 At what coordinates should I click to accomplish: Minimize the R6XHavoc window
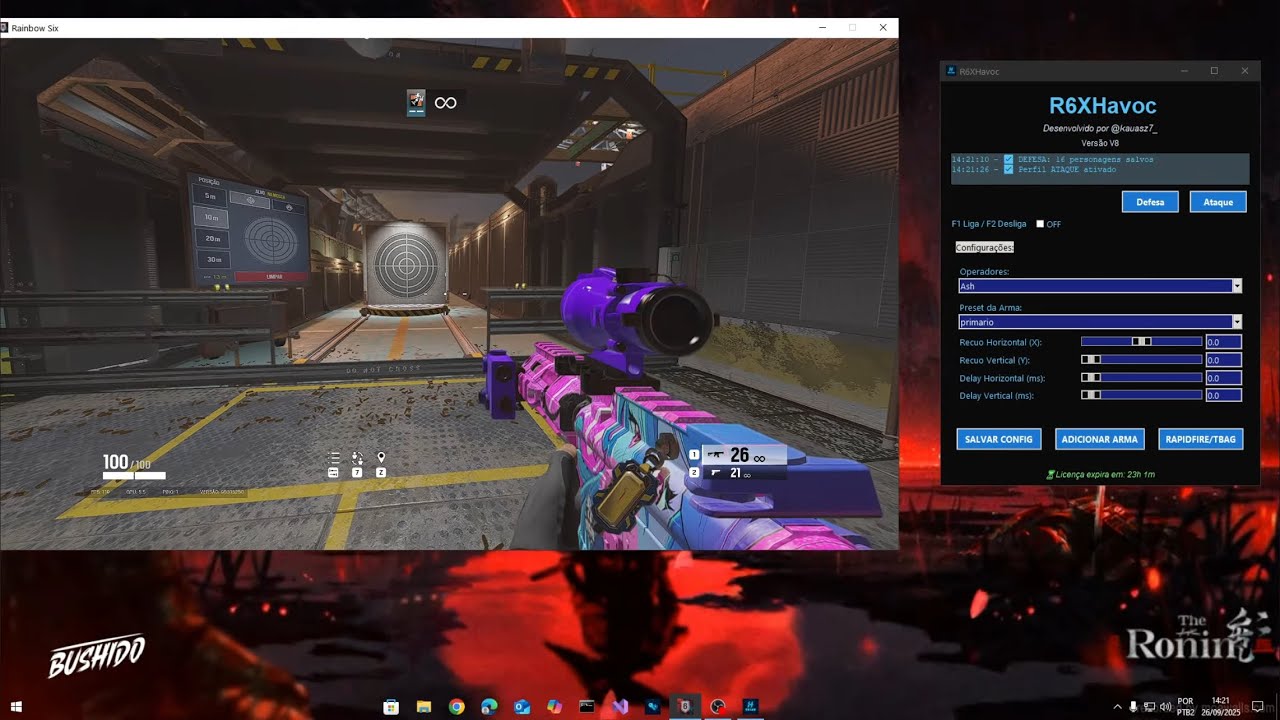pyautogui.click(x=1183, y=71)
